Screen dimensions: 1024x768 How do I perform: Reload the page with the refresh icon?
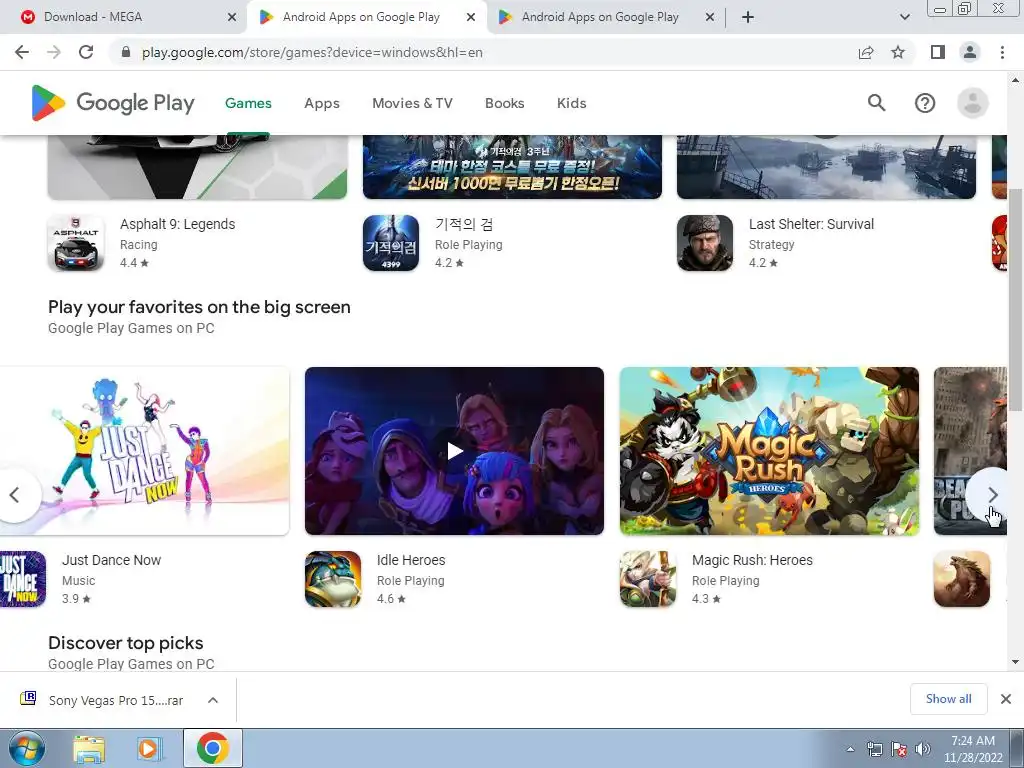[x=86, y=52]
